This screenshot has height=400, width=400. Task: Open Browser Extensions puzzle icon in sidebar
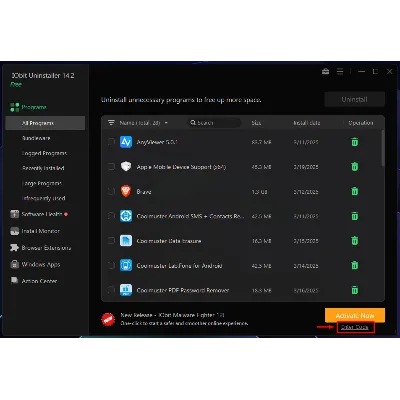pos(14,248)
